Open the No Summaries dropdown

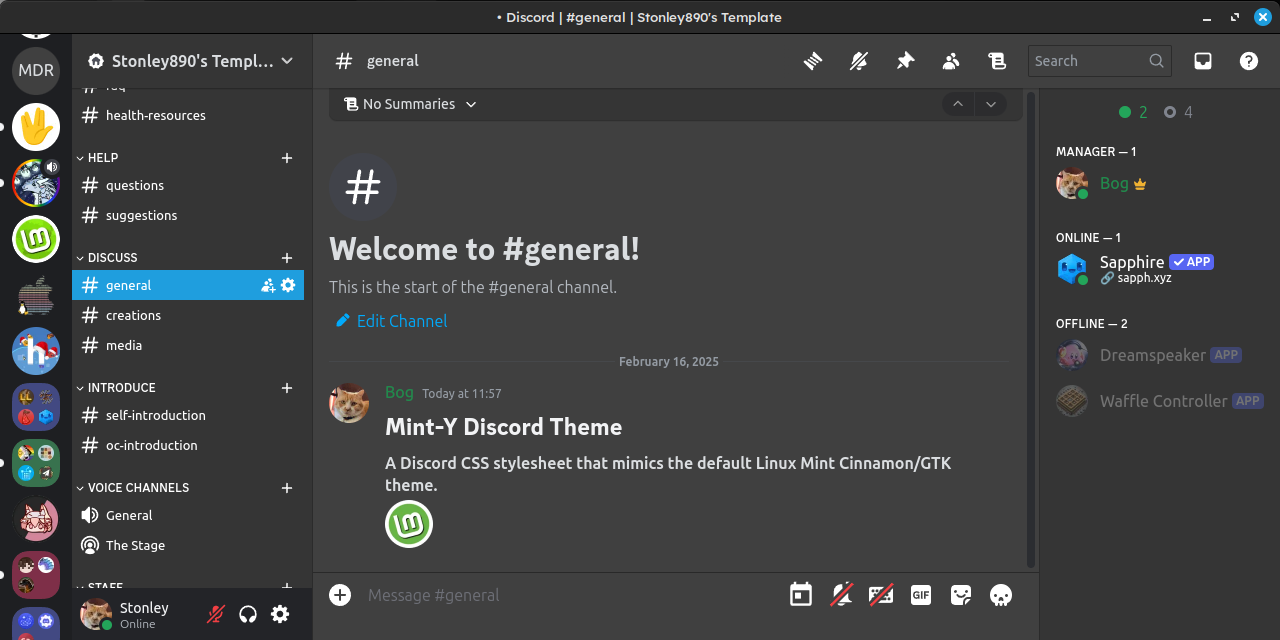click(408, 104)
